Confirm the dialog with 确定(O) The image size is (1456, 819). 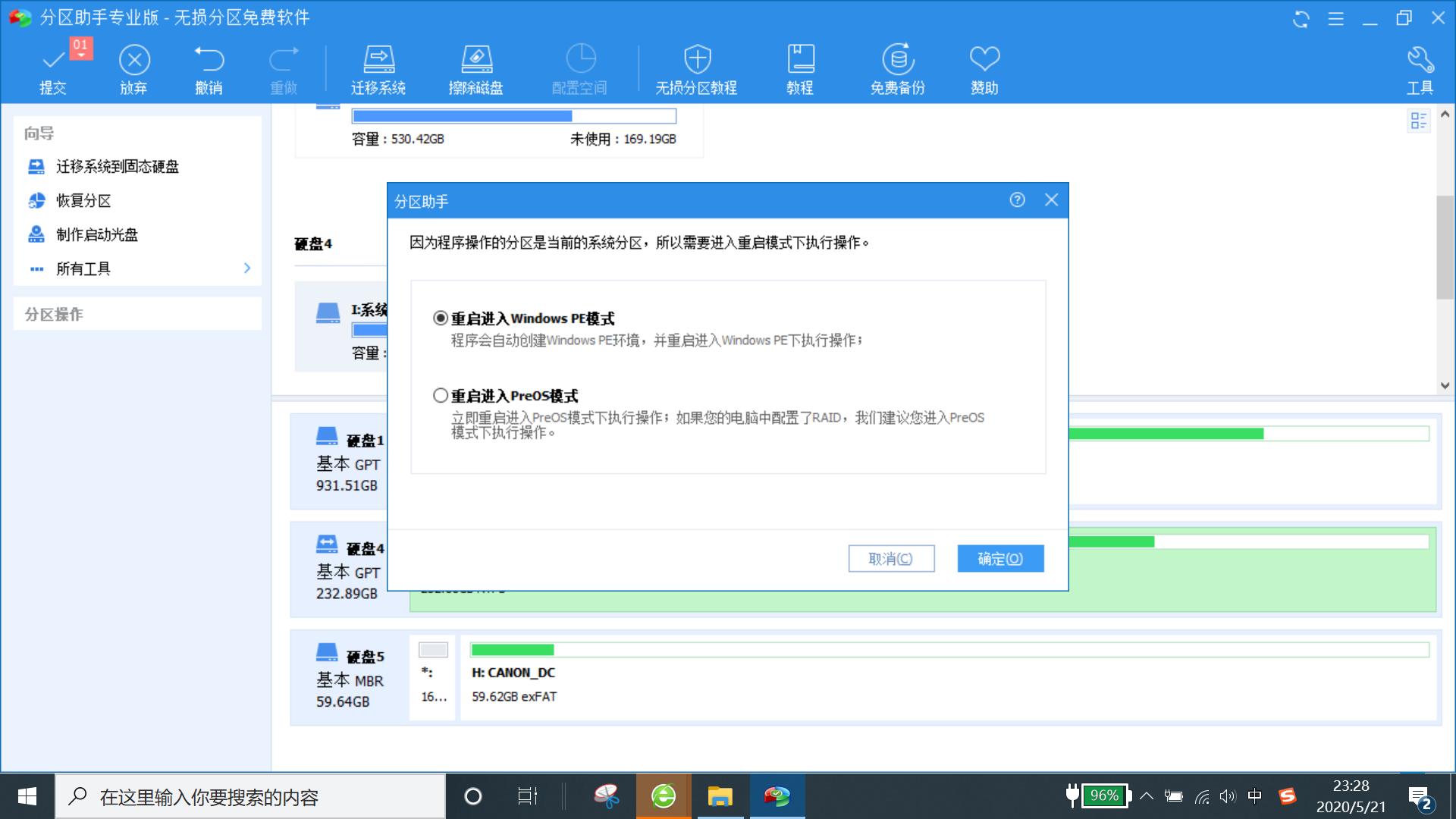tap(1000, 558)
